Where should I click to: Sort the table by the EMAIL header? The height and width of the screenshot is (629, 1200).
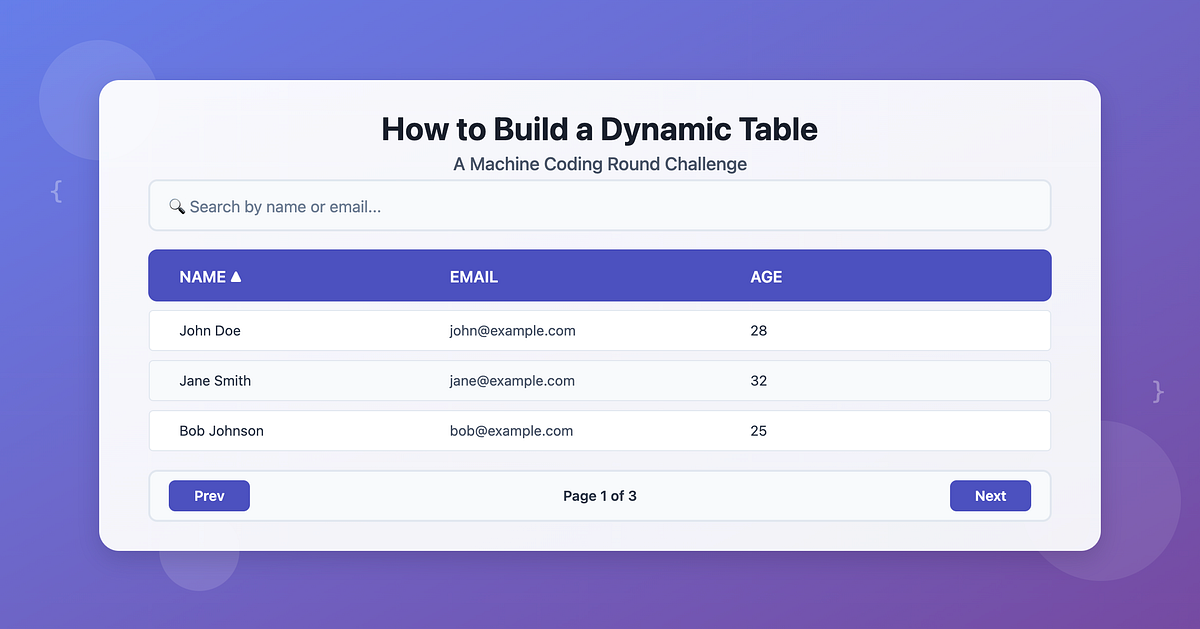tap(473, 276)
